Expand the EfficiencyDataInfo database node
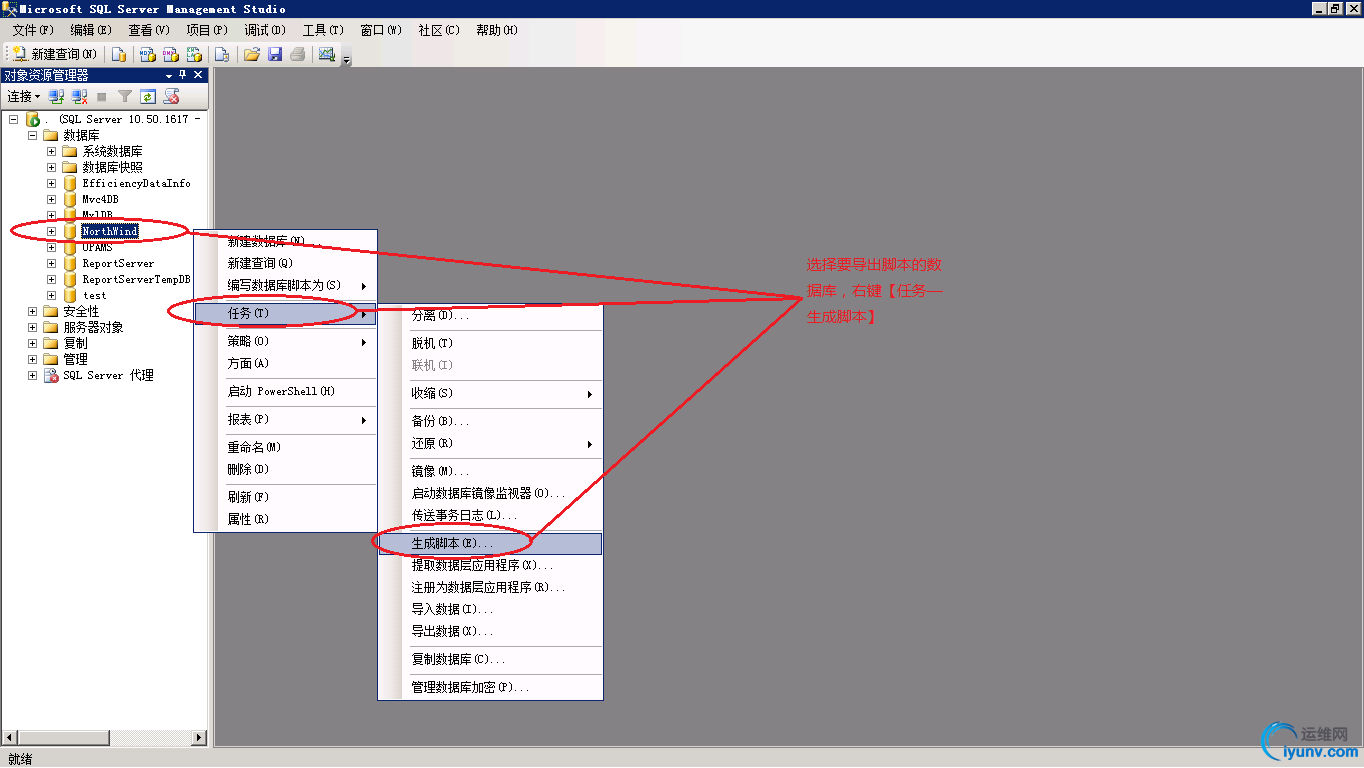 [x=51, y=183]
